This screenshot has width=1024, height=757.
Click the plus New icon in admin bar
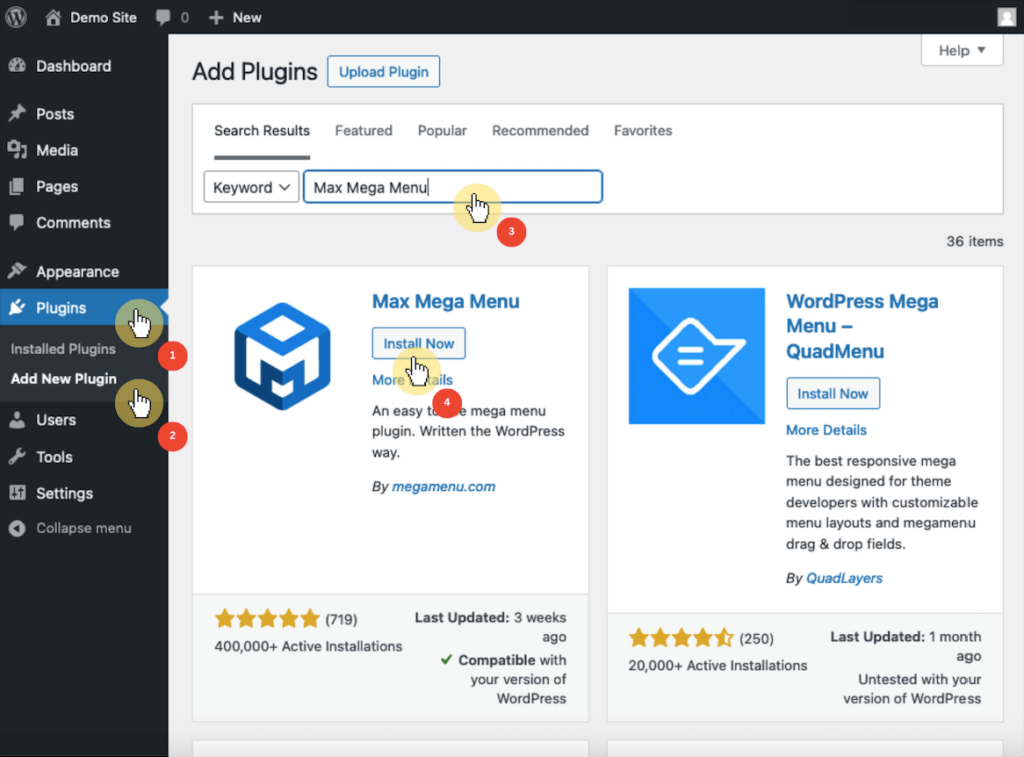click(x=216, y=18)
